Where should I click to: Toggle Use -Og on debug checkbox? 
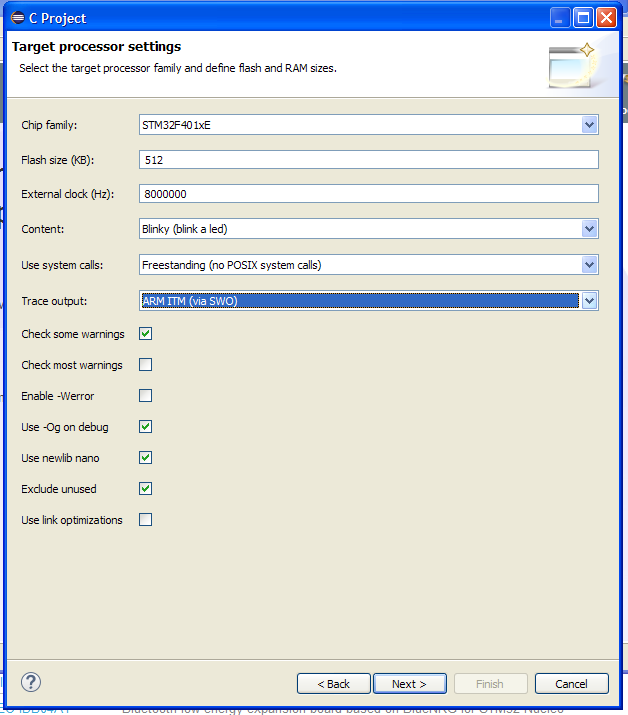point(145,427)
